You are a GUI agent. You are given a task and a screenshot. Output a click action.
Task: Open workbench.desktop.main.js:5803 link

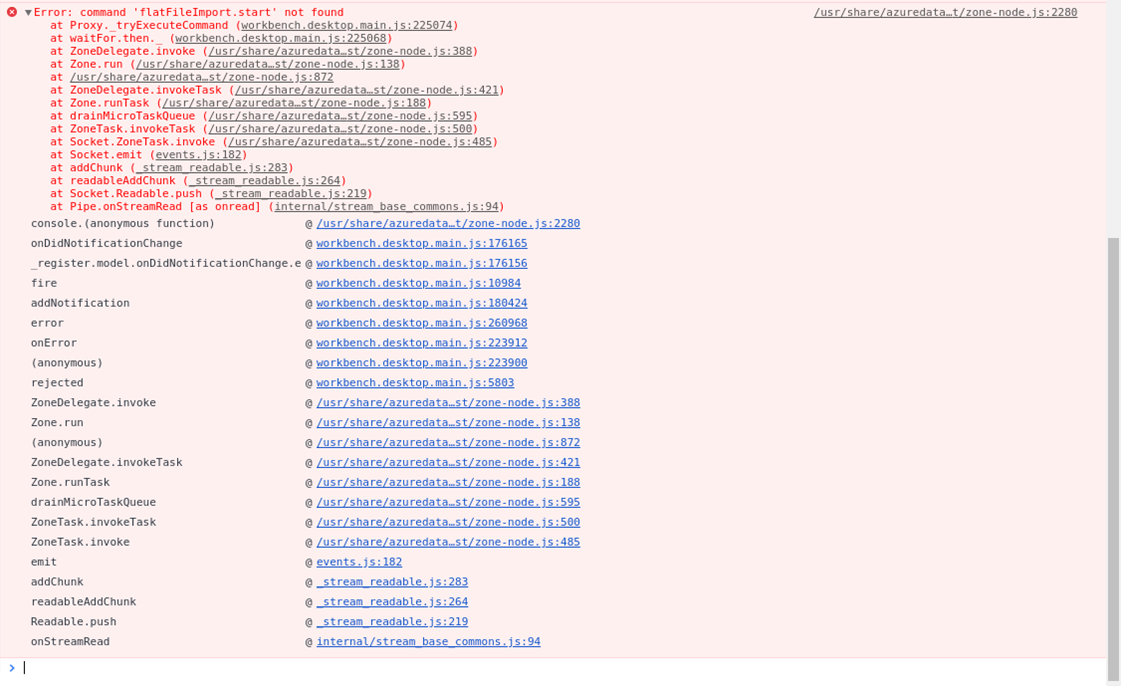tap(415, 383)
